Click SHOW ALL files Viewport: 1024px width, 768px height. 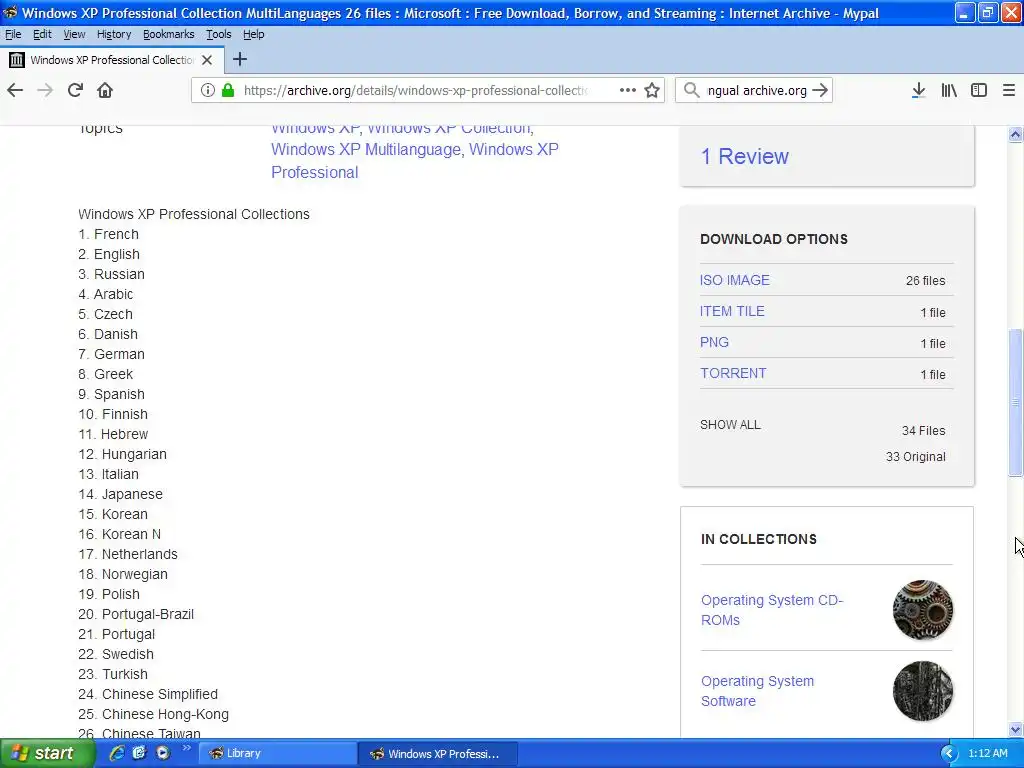pos(730,424)
